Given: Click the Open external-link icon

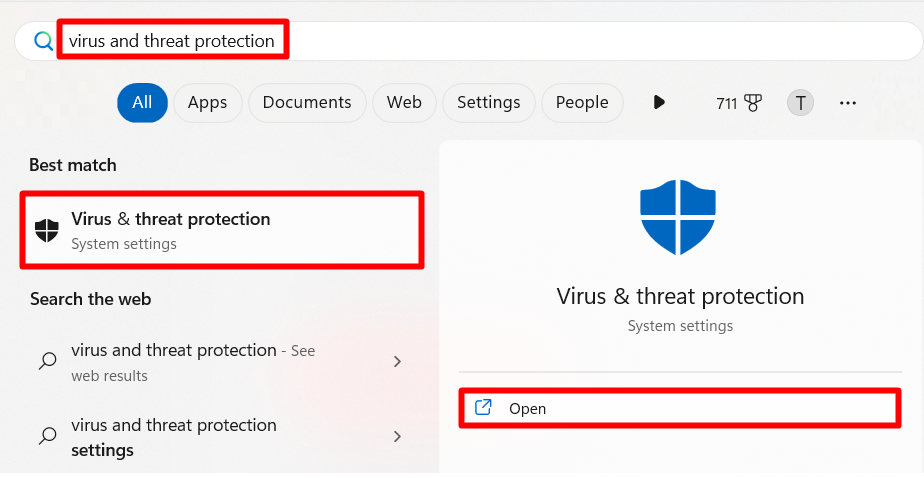Looking at the screenshot, I should tap(483, 408).
